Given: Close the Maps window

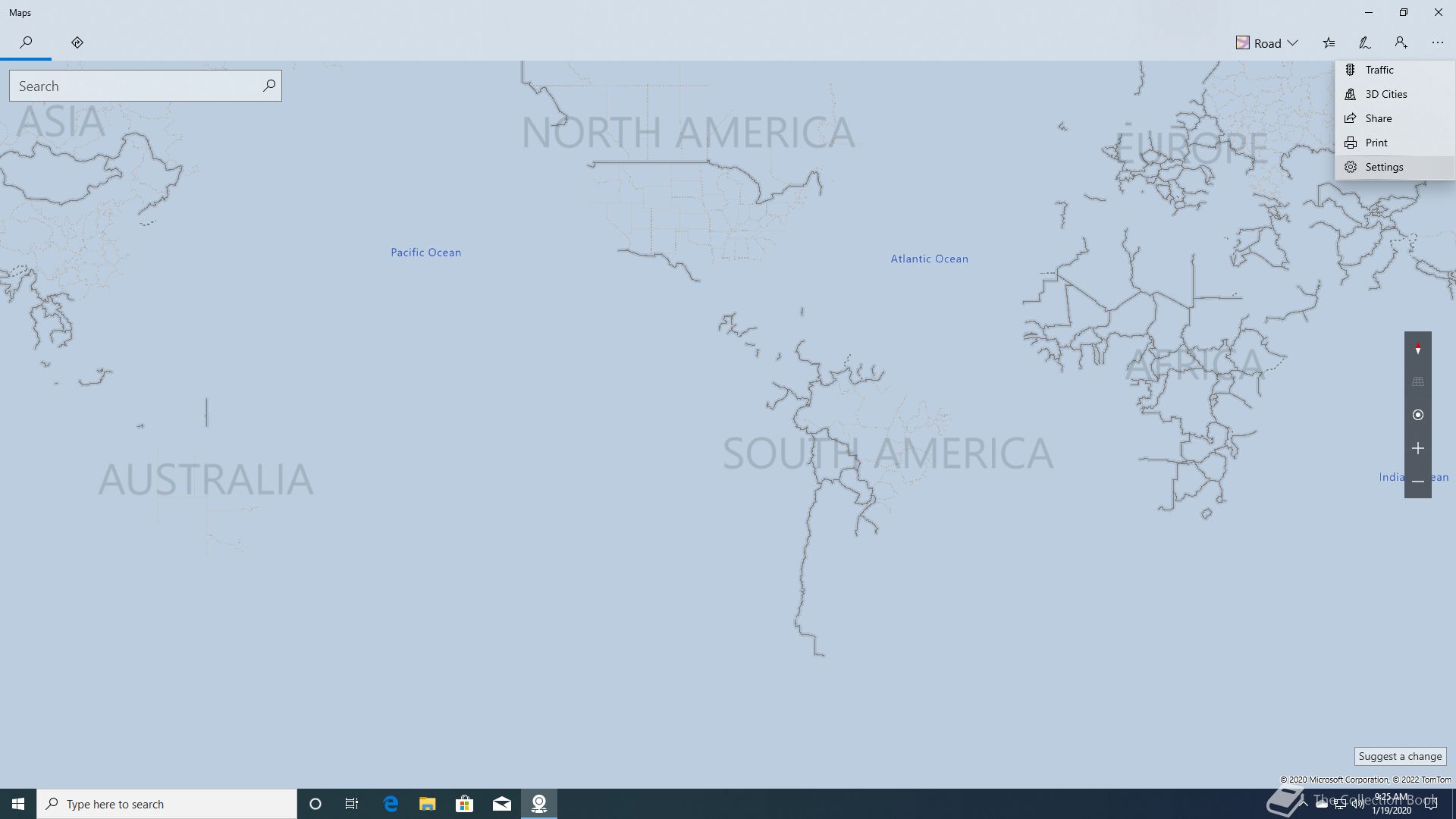Looking at the screenshot, I should pyautogui.click(x=1439, y=12).
